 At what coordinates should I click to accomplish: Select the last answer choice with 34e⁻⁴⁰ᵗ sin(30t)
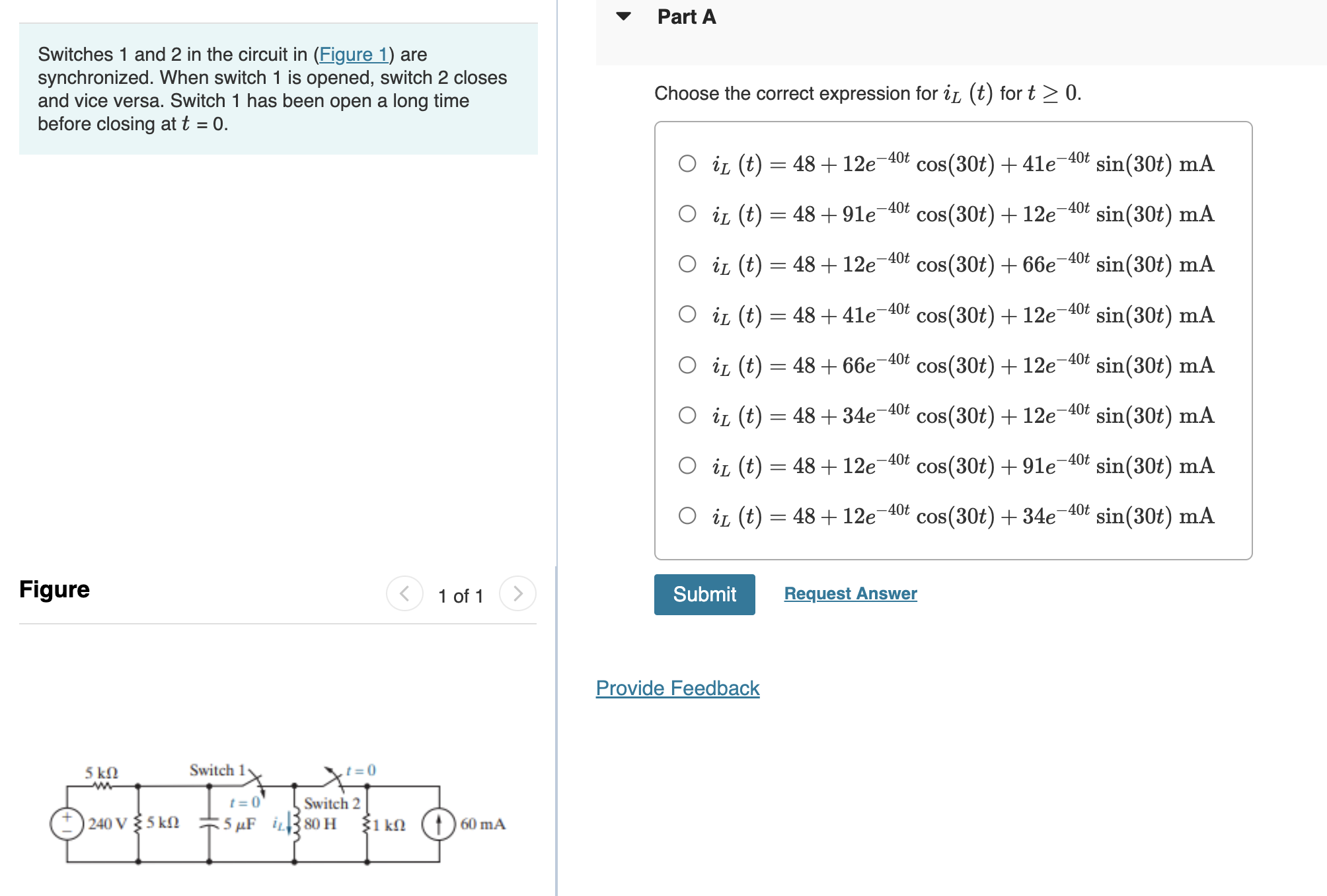click(x=687, y=517)
